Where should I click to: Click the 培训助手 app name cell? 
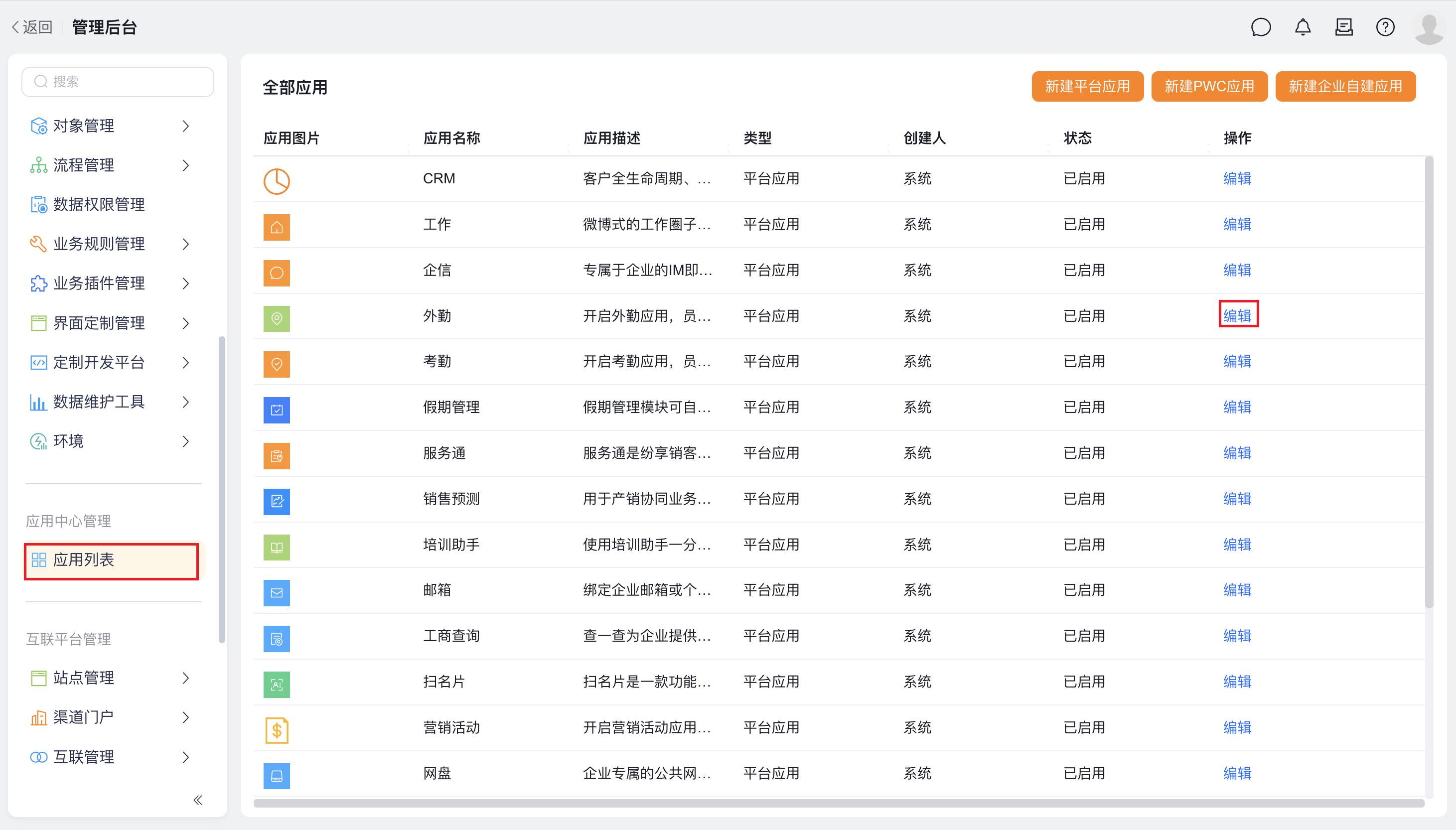click(x=451, y=545)
